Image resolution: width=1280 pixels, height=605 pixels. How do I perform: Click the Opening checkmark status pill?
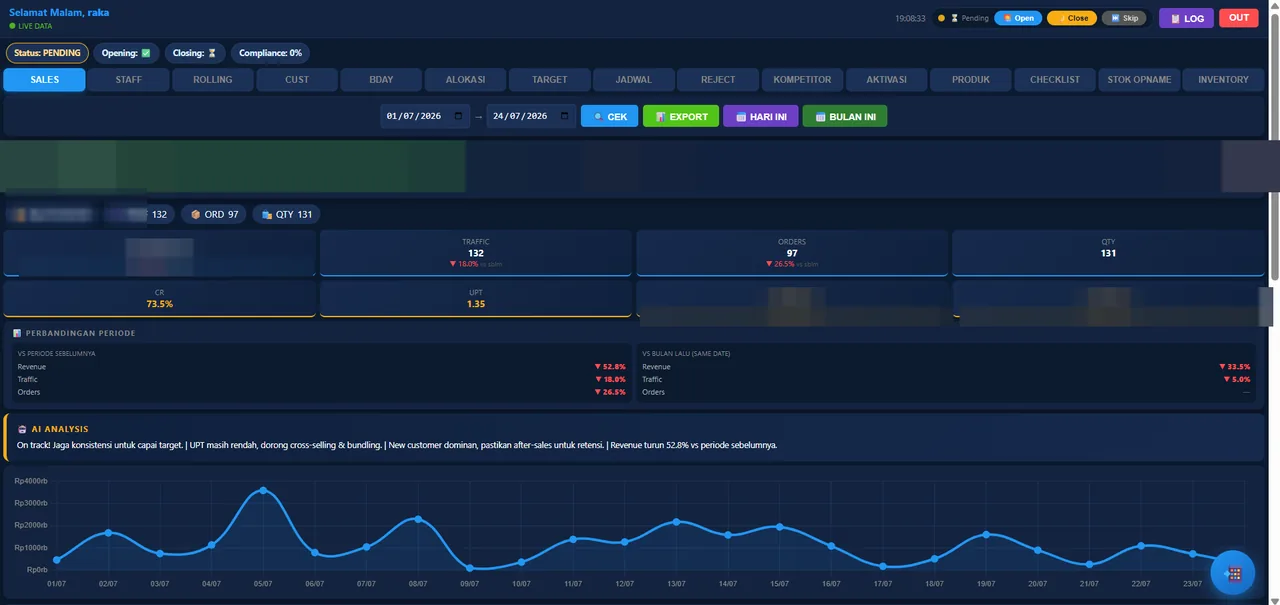click(126, 53)
